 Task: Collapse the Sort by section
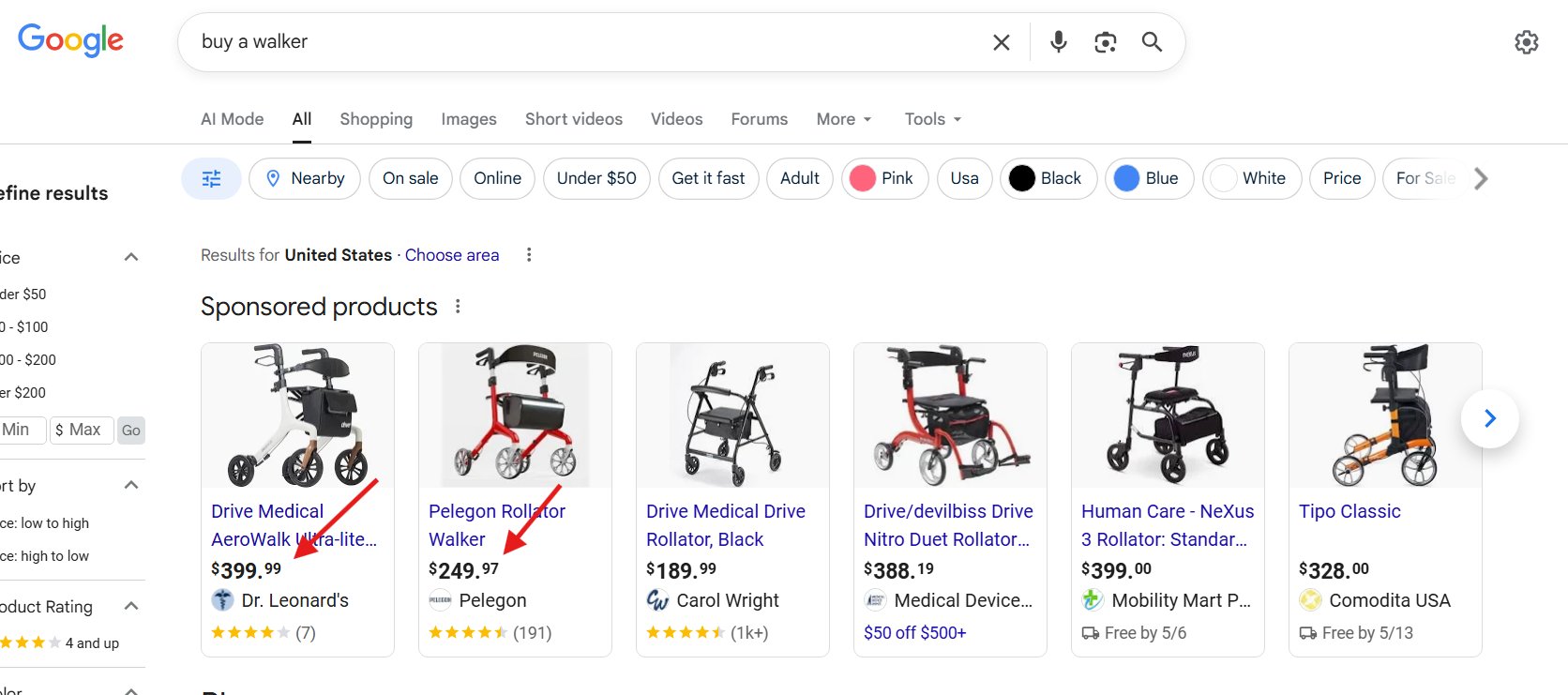click(131, 485)
